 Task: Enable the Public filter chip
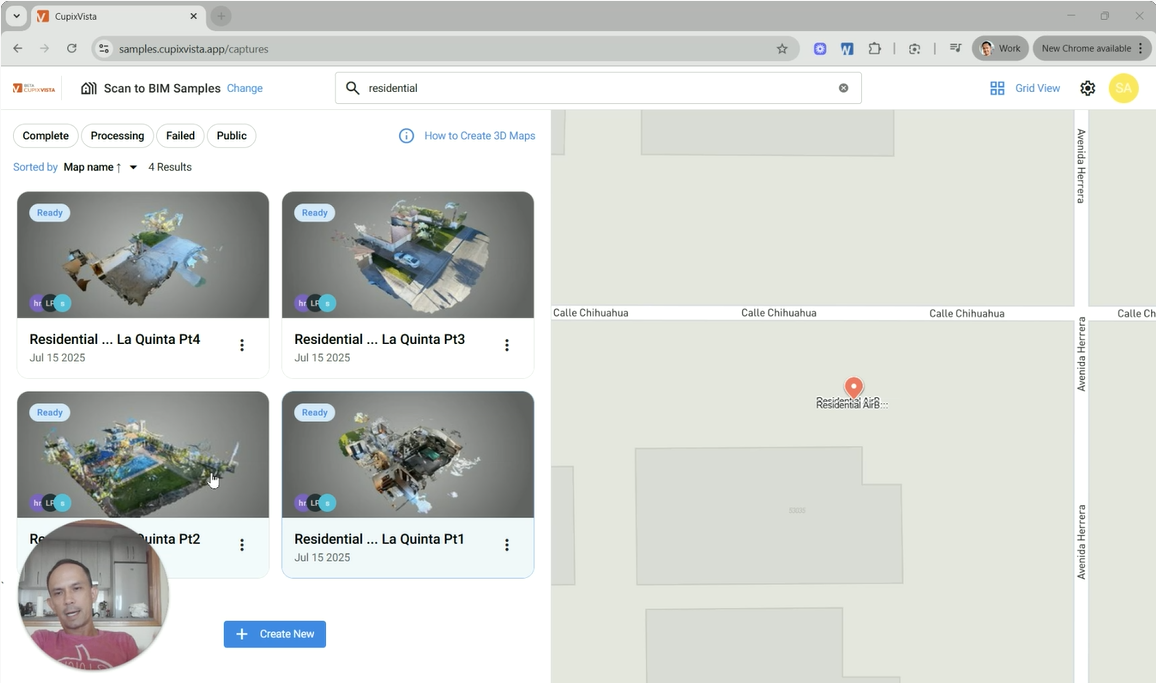[x=231, y=136]
